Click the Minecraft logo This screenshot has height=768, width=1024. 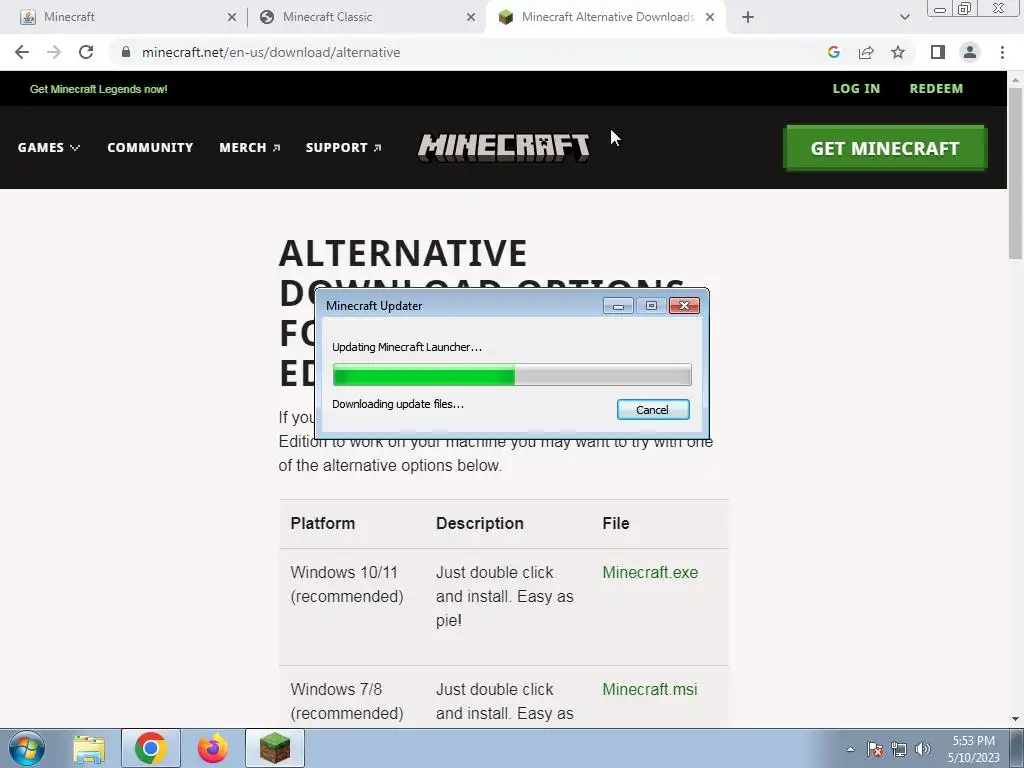(504, 147)
